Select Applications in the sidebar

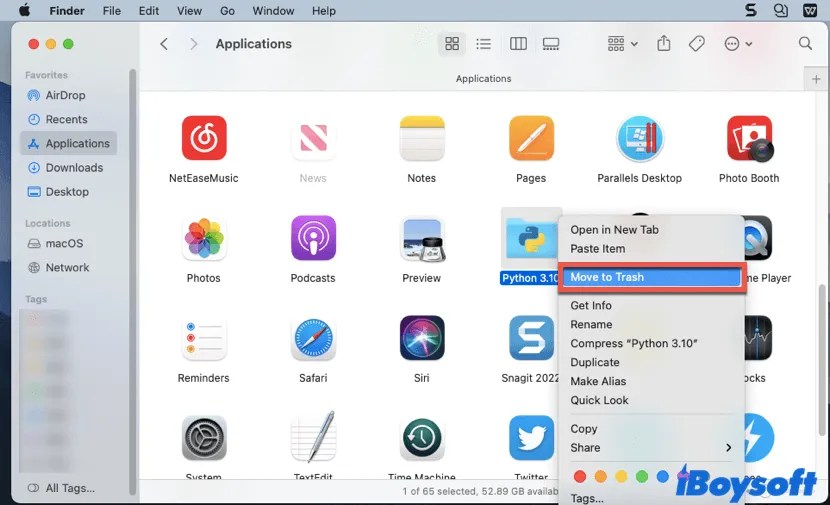69,143
